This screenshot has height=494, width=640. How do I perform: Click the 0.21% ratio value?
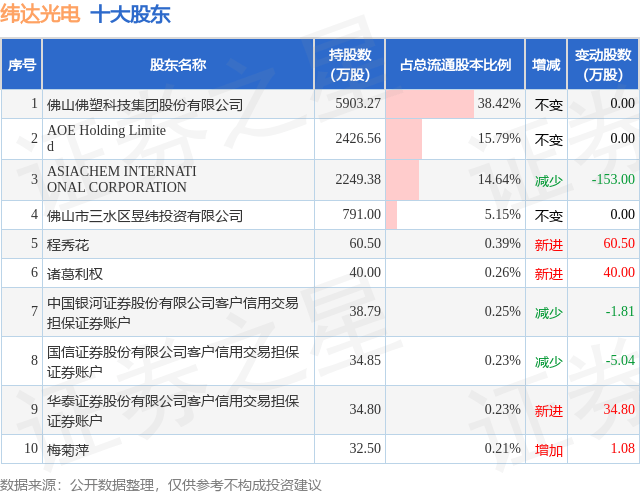tap(502, 448)
